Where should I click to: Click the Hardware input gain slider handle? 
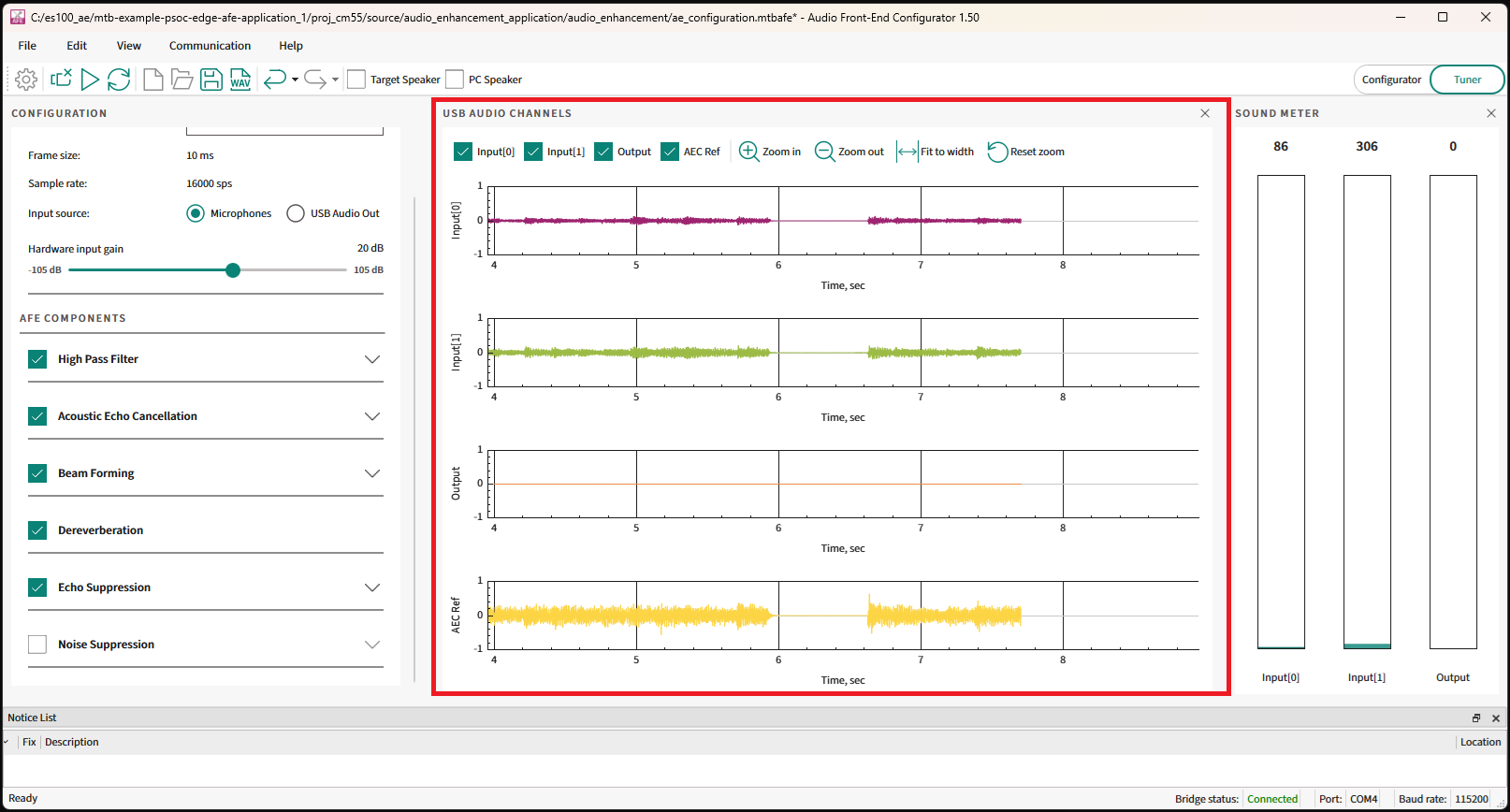click(233, 270)
